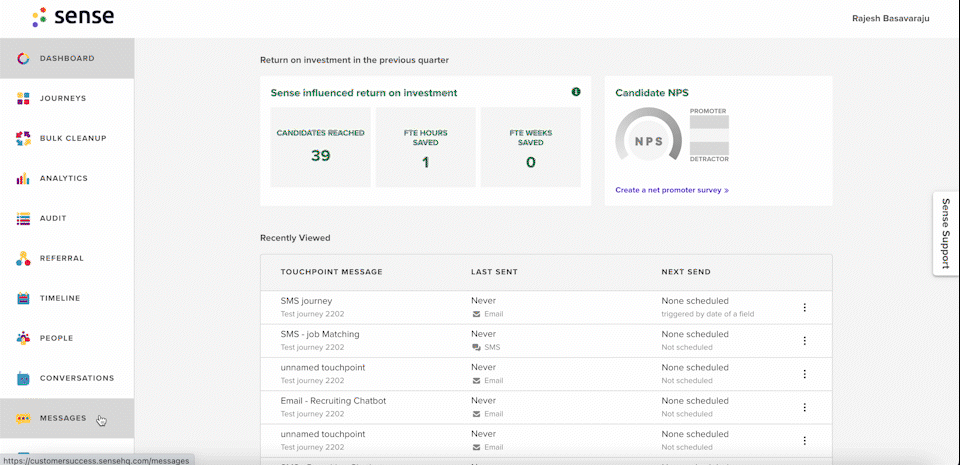Click the Promoter bar in NPS card
Viewport: 960px width, 465px height.
[x=709, y=122]
